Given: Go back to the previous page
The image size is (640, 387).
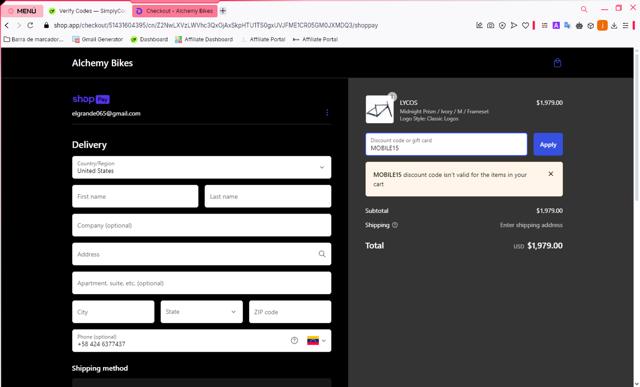Looking at the screenshot, I should (7, 25).
